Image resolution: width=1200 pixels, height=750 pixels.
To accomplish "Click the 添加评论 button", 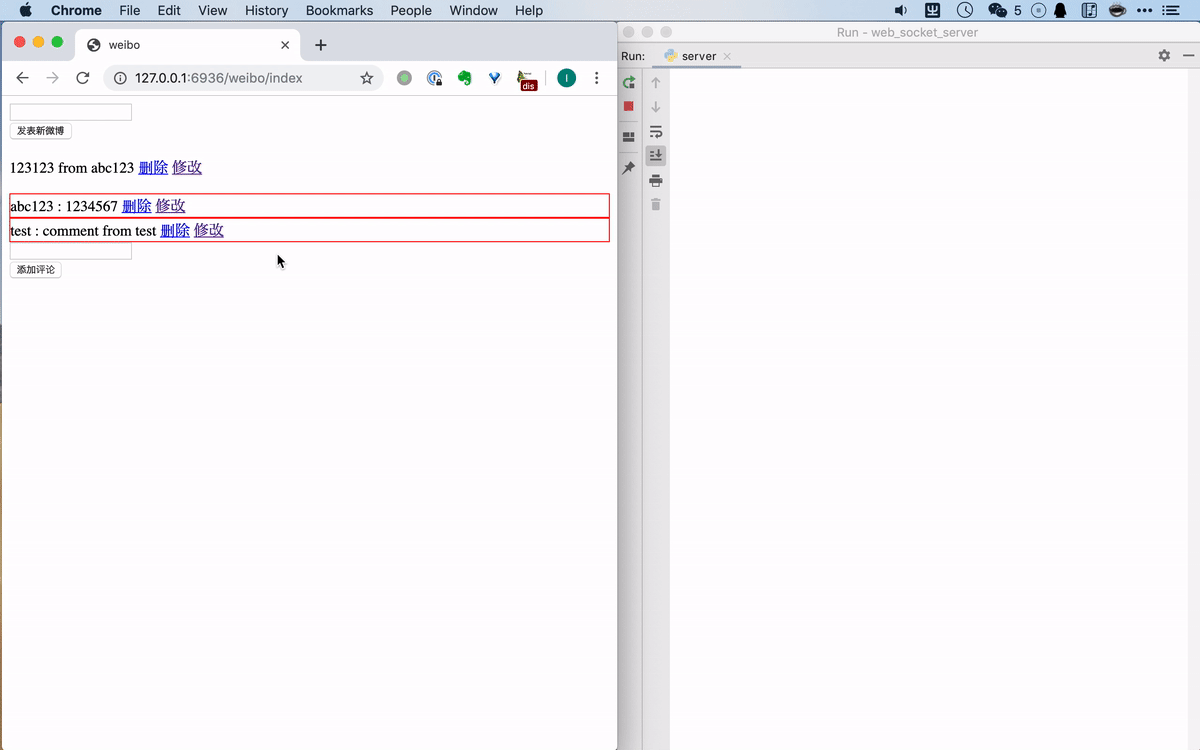I will pyautogui.click(x=35, y=270).
